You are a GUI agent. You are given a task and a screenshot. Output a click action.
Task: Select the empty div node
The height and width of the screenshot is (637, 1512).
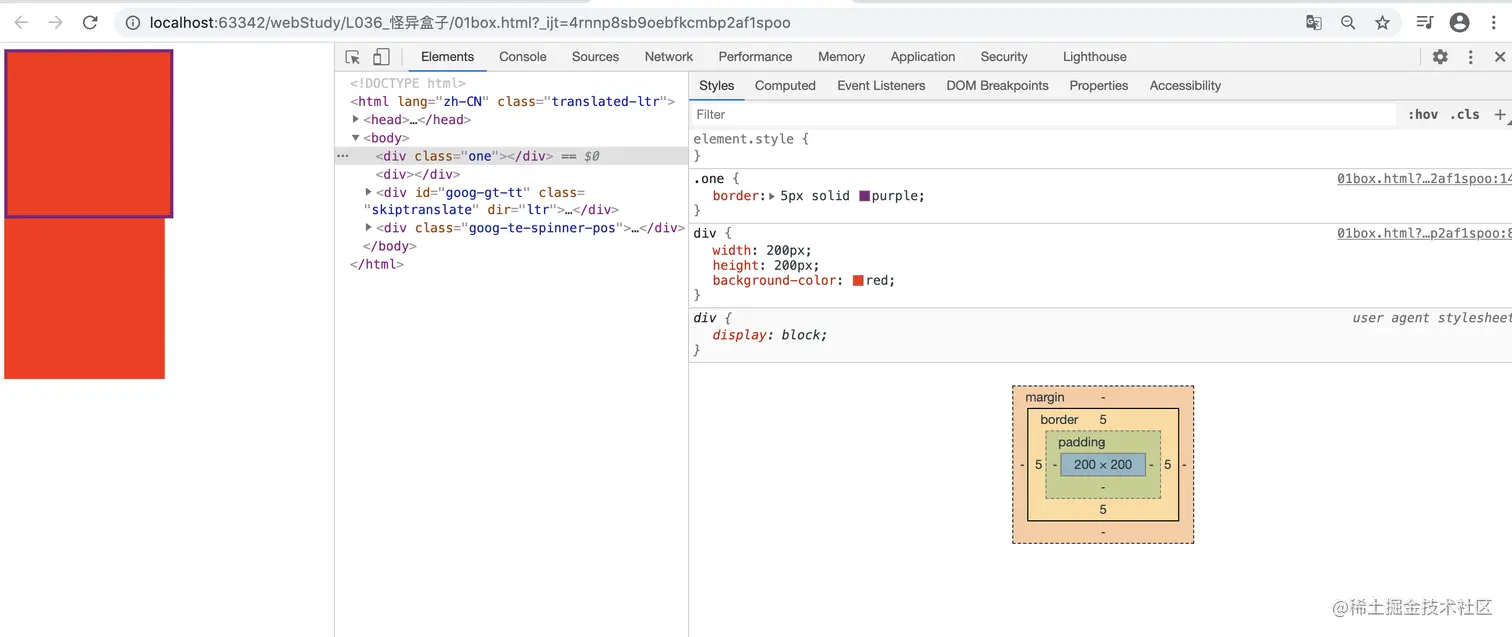pyautogui.click(x=418, y=174)
